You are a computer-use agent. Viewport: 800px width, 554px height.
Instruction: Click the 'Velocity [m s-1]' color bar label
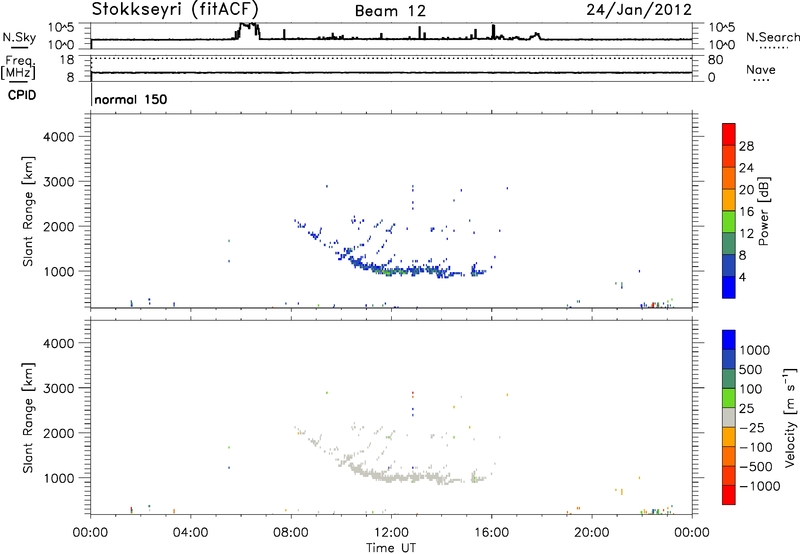790,417
